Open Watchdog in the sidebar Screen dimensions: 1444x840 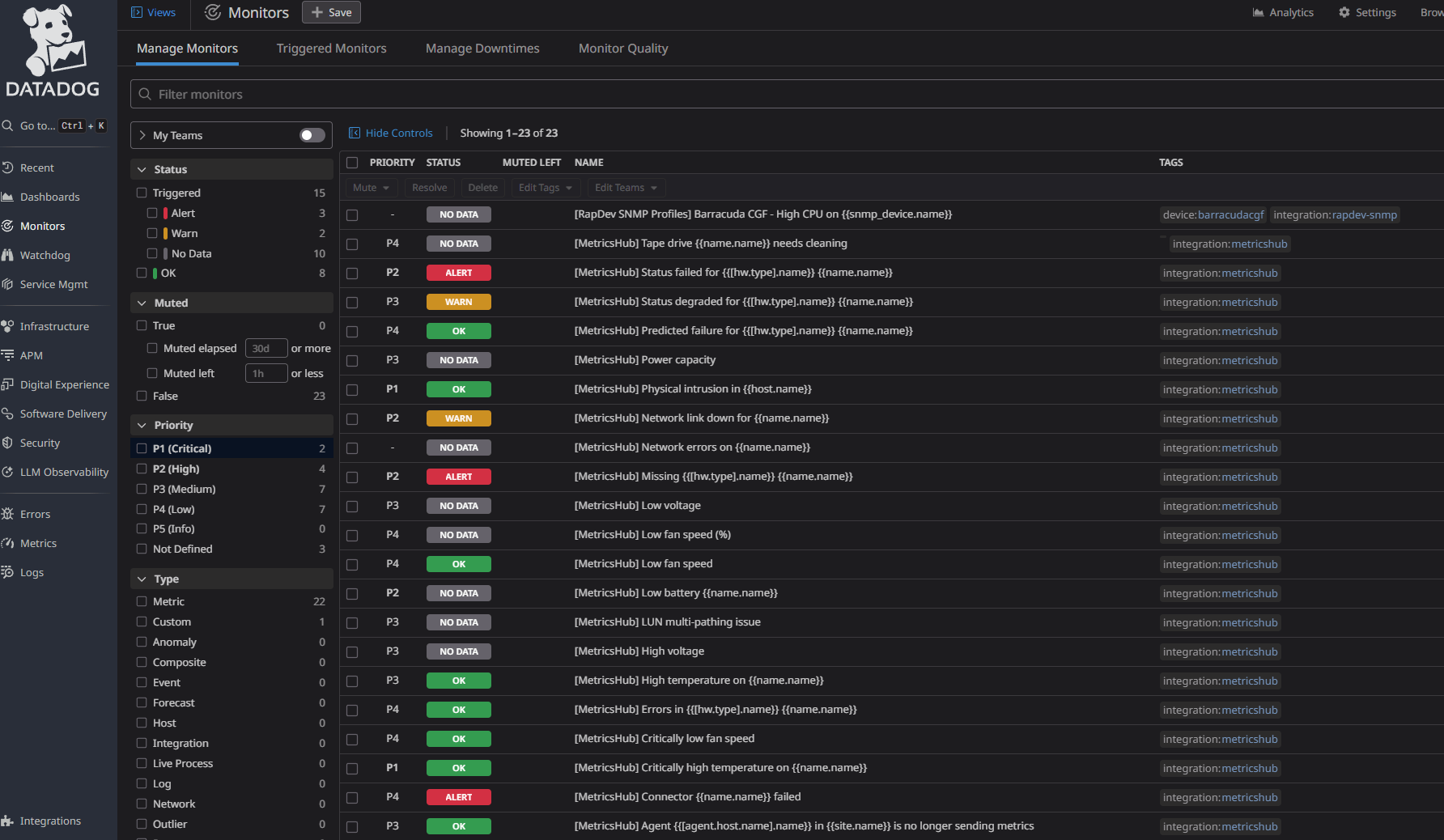(x=45, y=255)
